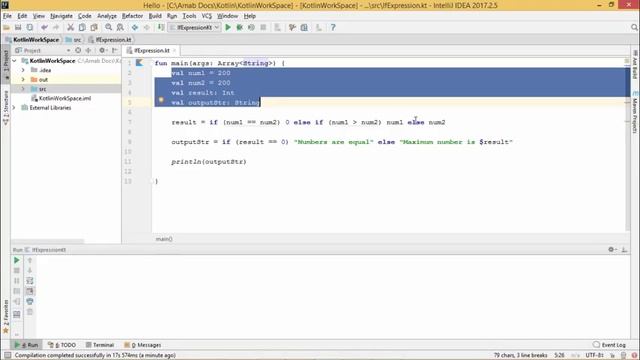Click the Help question mark icon
Viewport: 640px width, 360px height.
[x=333, y=27]
